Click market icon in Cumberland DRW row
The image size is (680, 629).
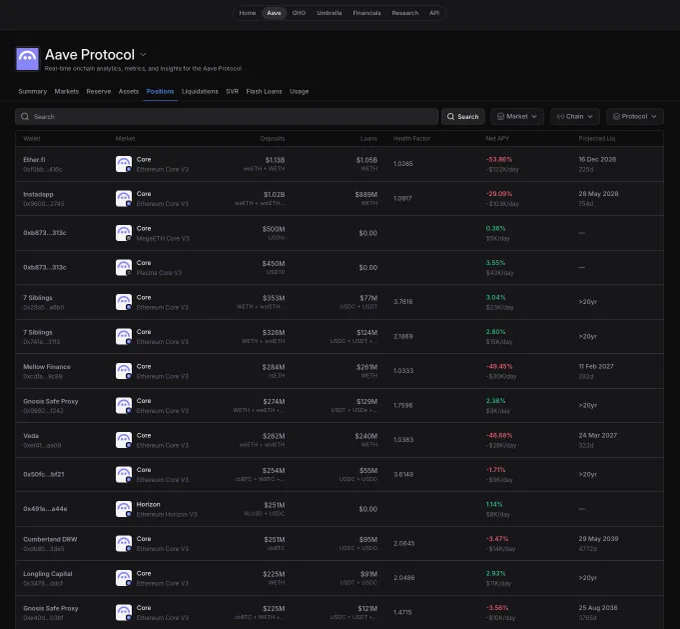click(124, 543)
